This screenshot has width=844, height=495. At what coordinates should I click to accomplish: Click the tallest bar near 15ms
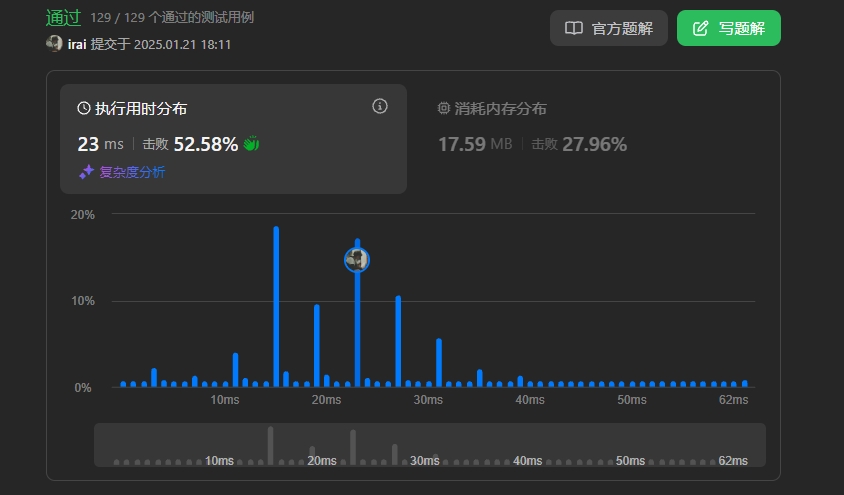tap(276, 307)
